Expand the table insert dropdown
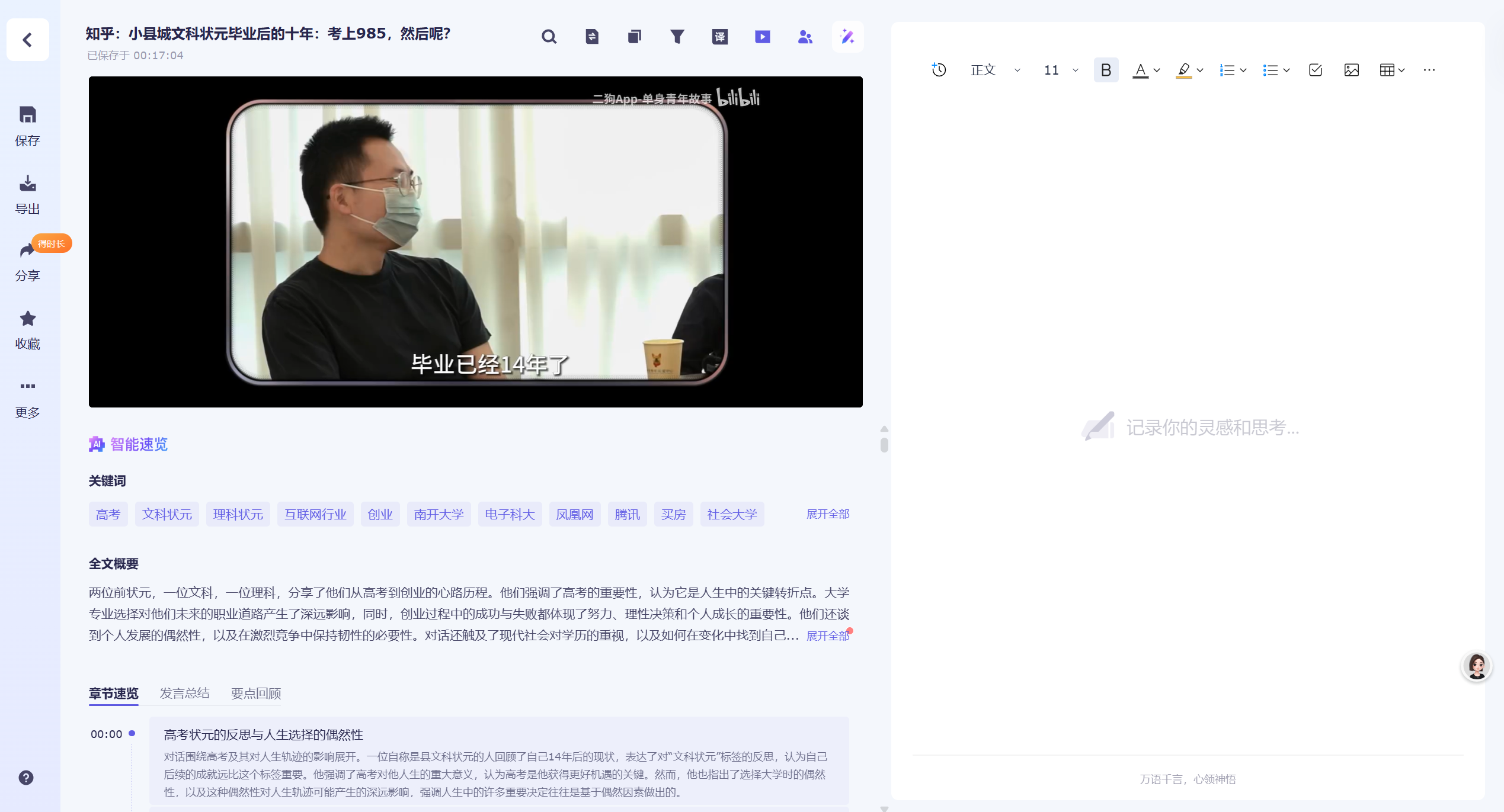1504x812 pixels. [1401, 70]
